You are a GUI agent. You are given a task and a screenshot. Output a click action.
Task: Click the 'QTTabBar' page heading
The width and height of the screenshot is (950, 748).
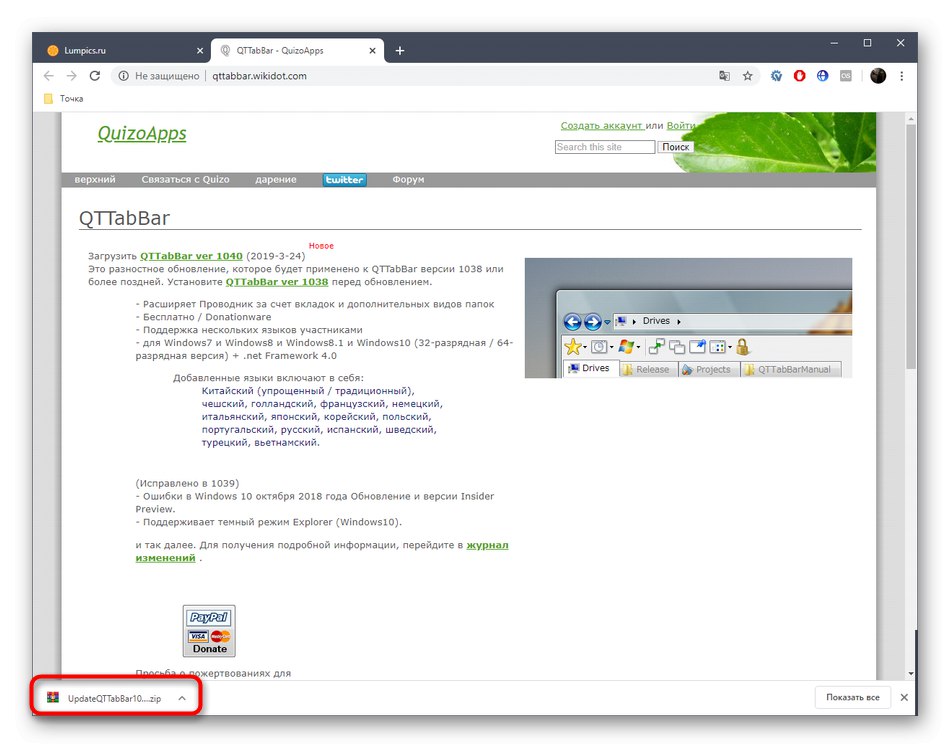pos(124,218)
